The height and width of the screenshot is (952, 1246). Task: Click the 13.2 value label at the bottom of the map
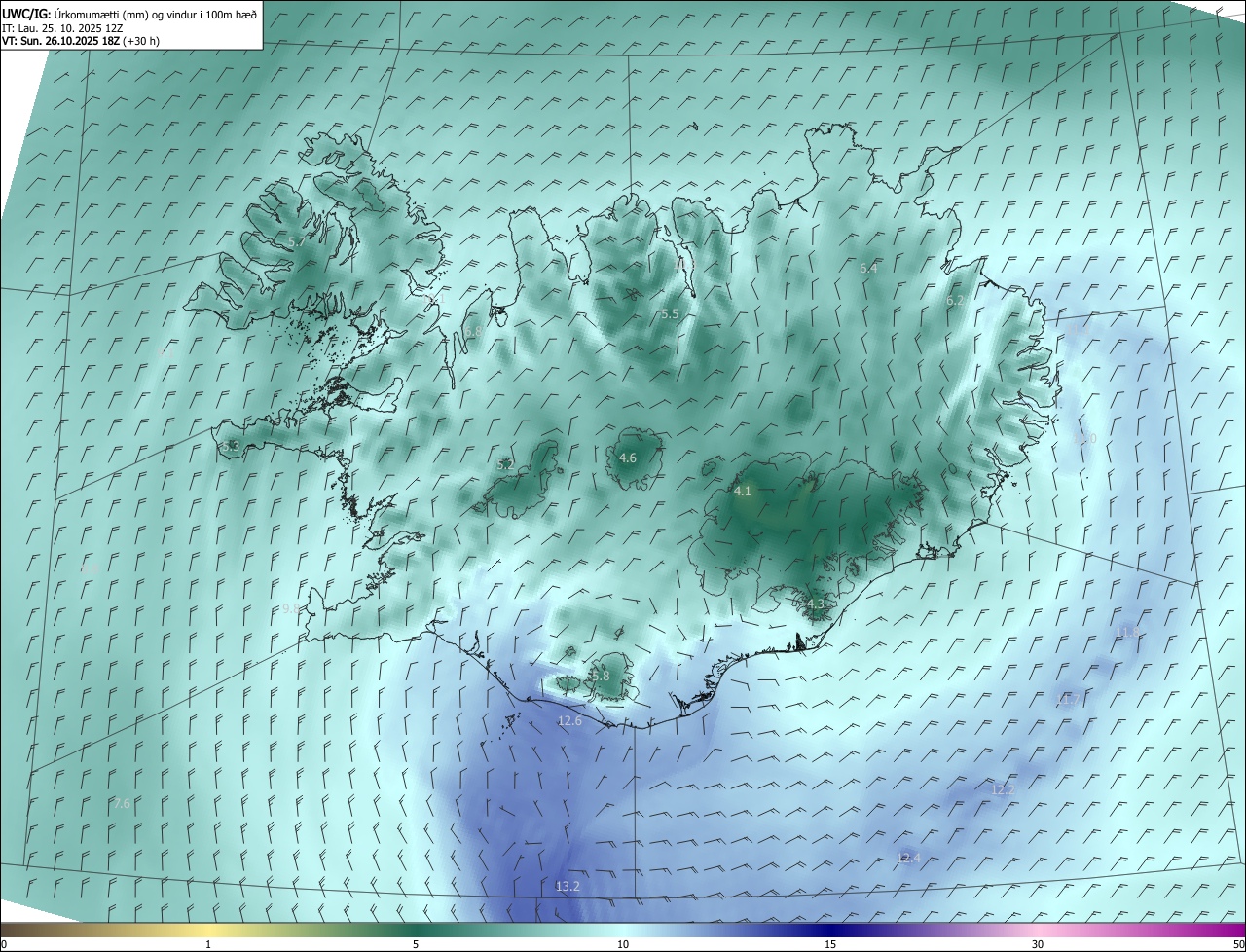[x=568, y=886]
